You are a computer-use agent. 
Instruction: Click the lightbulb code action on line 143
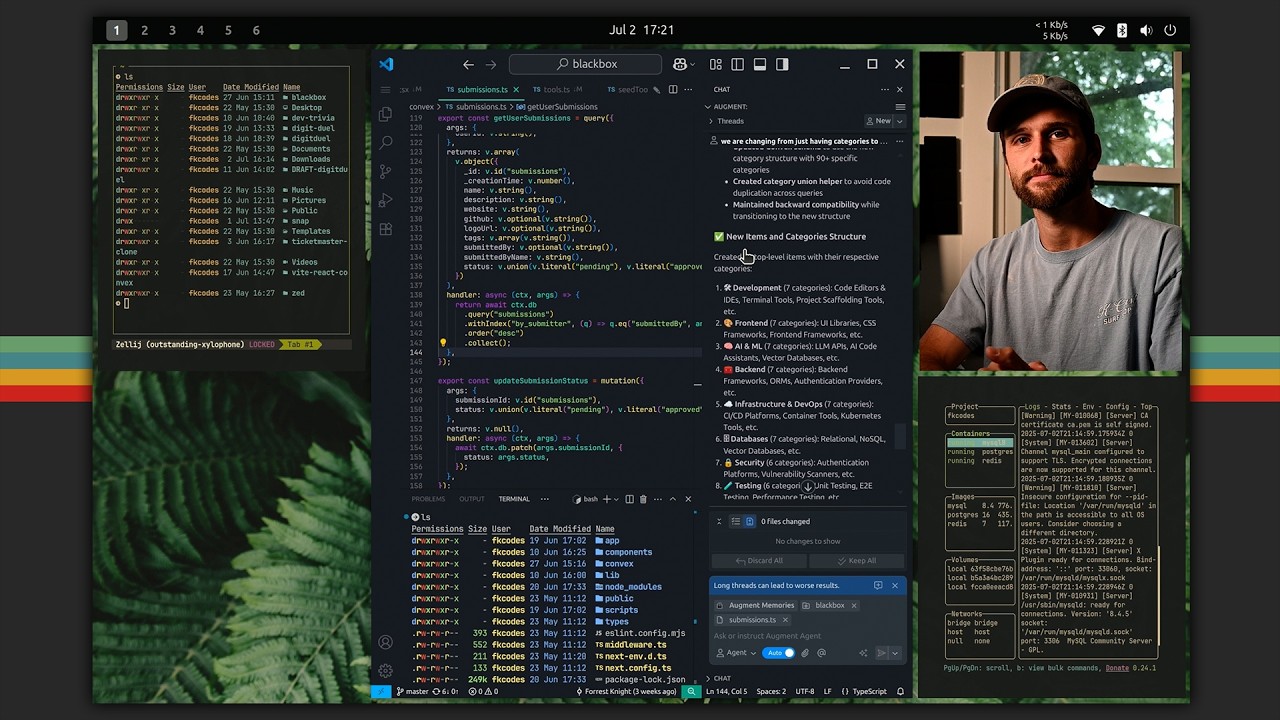pyautogui.click(x=443, y=343)
